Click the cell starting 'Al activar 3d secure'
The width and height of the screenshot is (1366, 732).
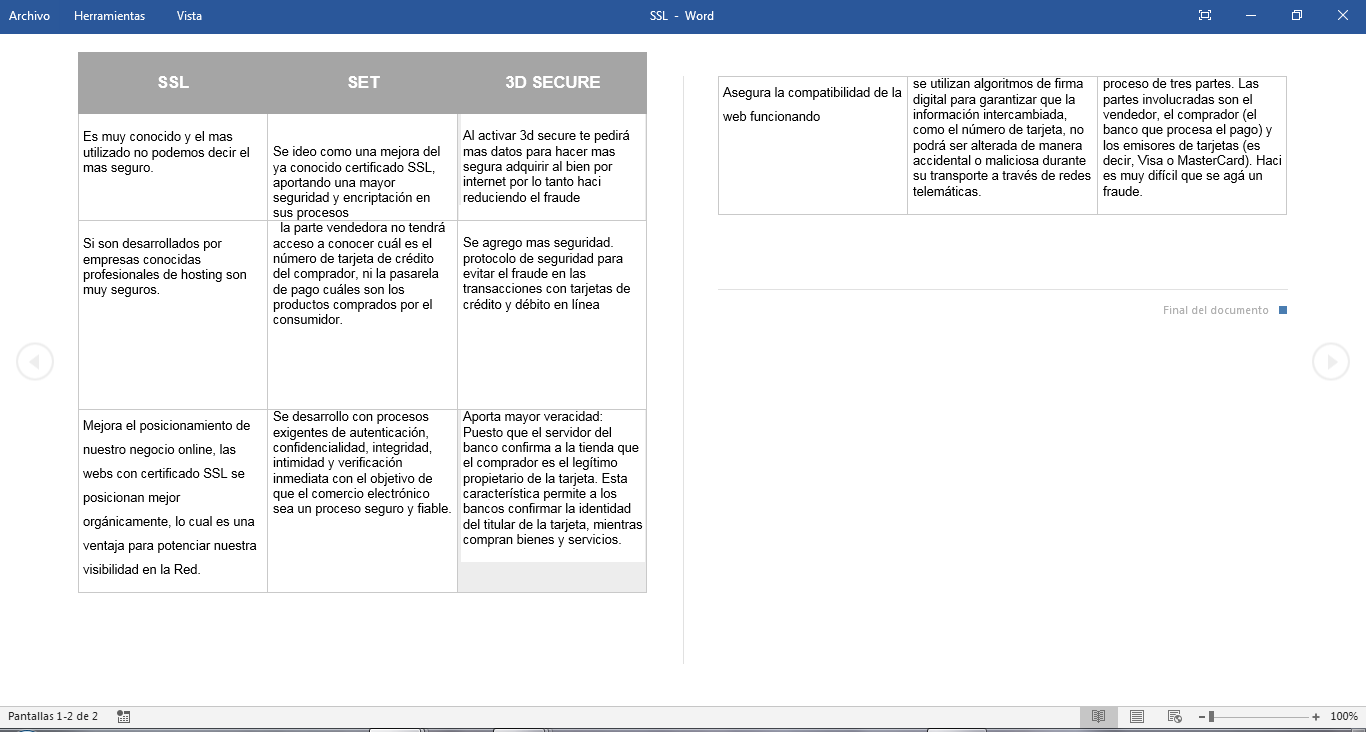(x=552, y=167)
